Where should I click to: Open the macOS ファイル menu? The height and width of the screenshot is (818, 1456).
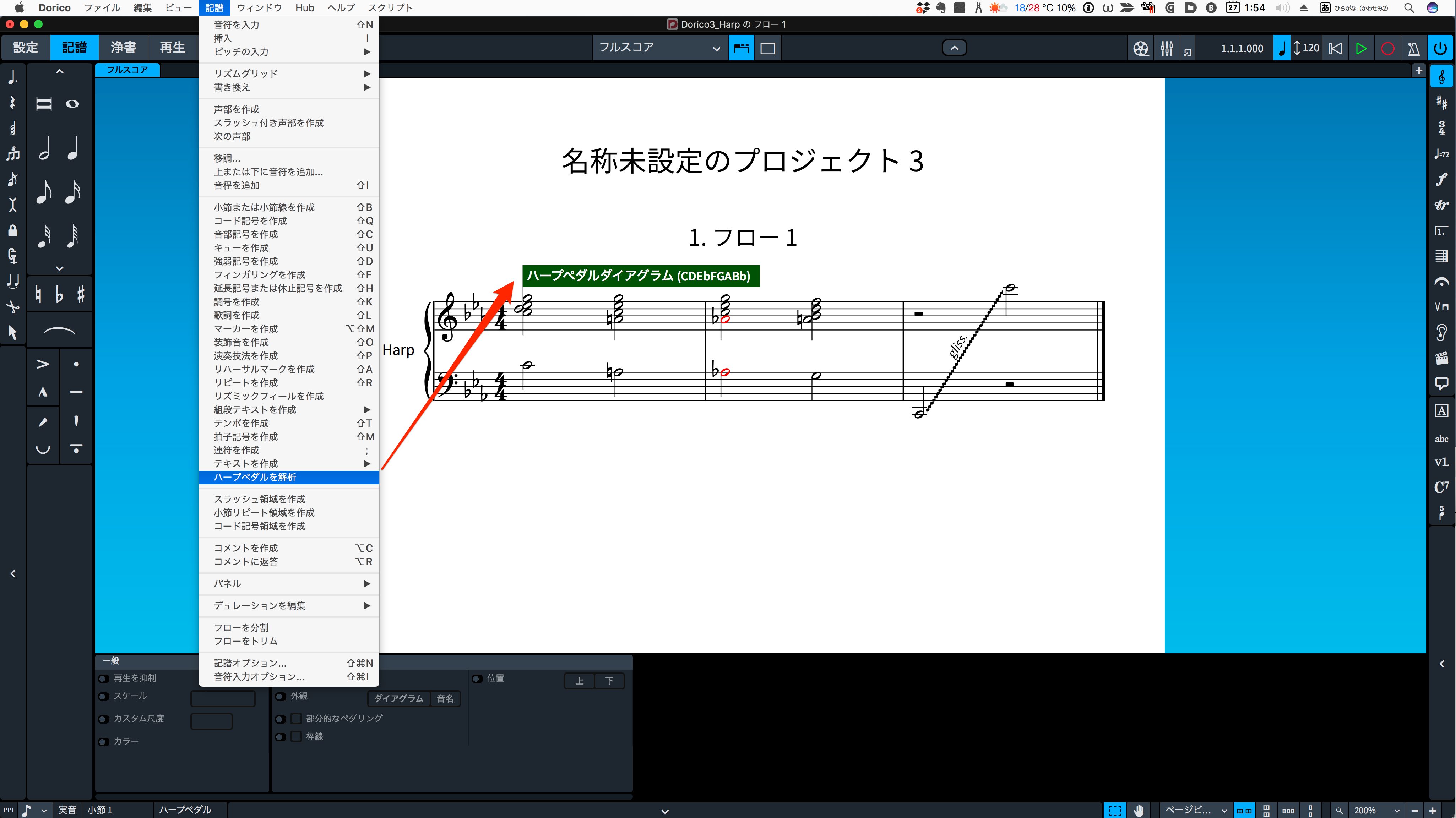[102, 8]
